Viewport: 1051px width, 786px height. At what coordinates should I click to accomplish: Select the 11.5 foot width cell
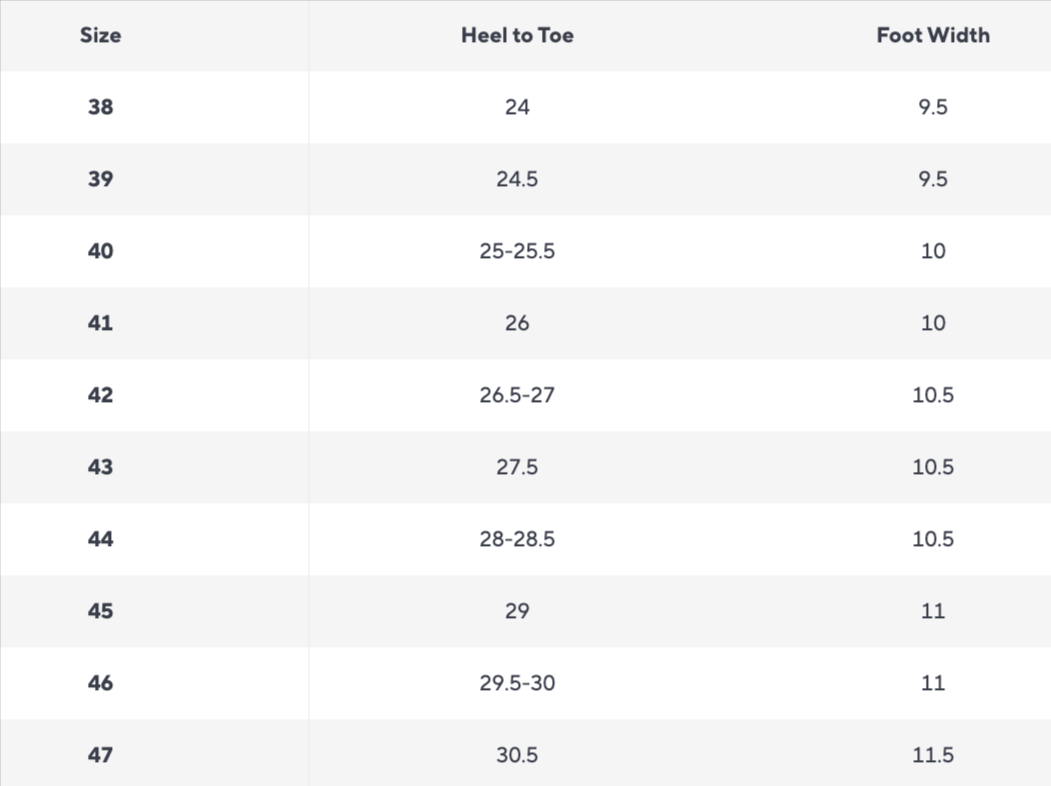932,755
